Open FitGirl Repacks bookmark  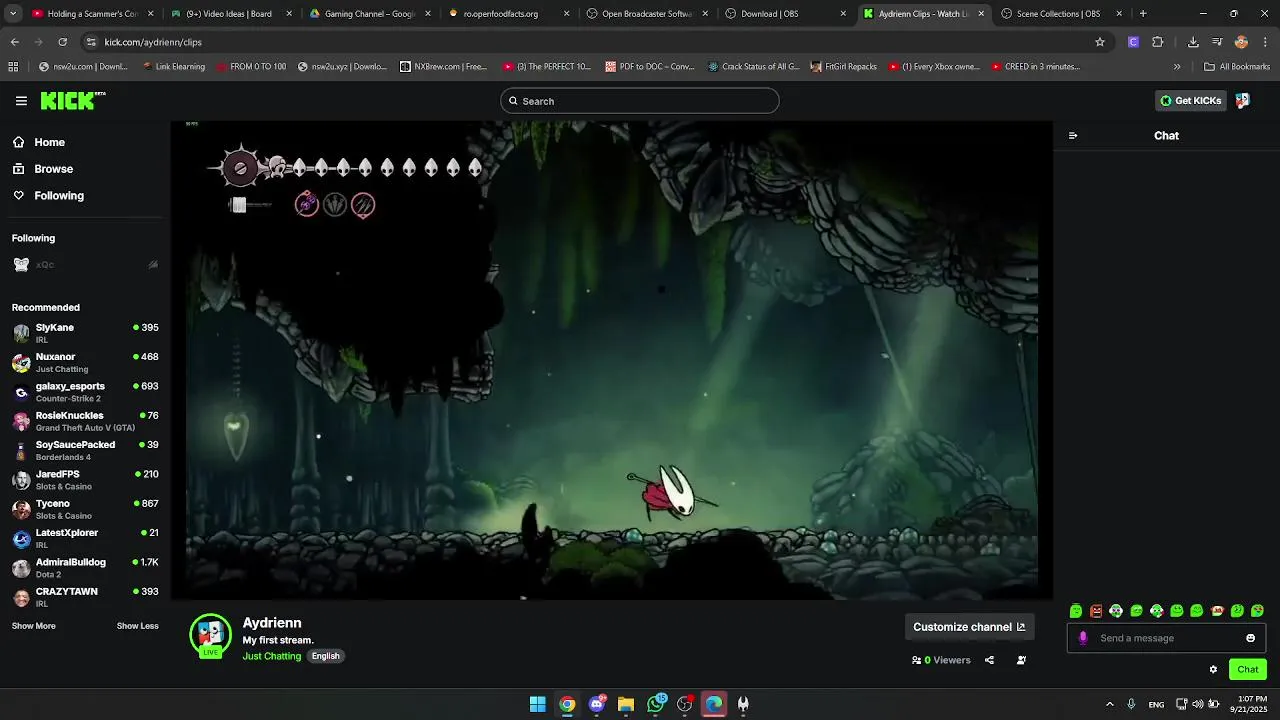[843, 67]
